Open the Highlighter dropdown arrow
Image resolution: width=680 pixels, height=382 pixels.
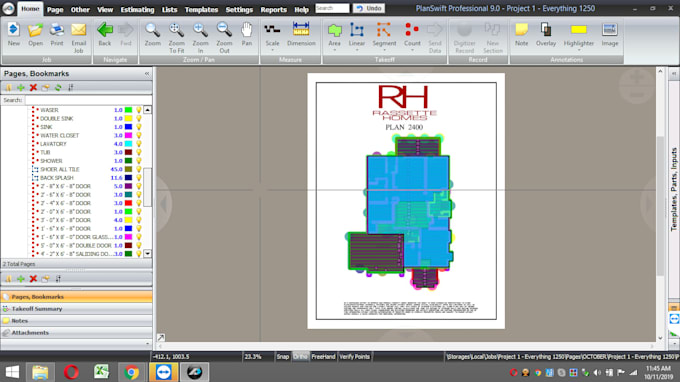pyautogui.click(x=579, y=50)
